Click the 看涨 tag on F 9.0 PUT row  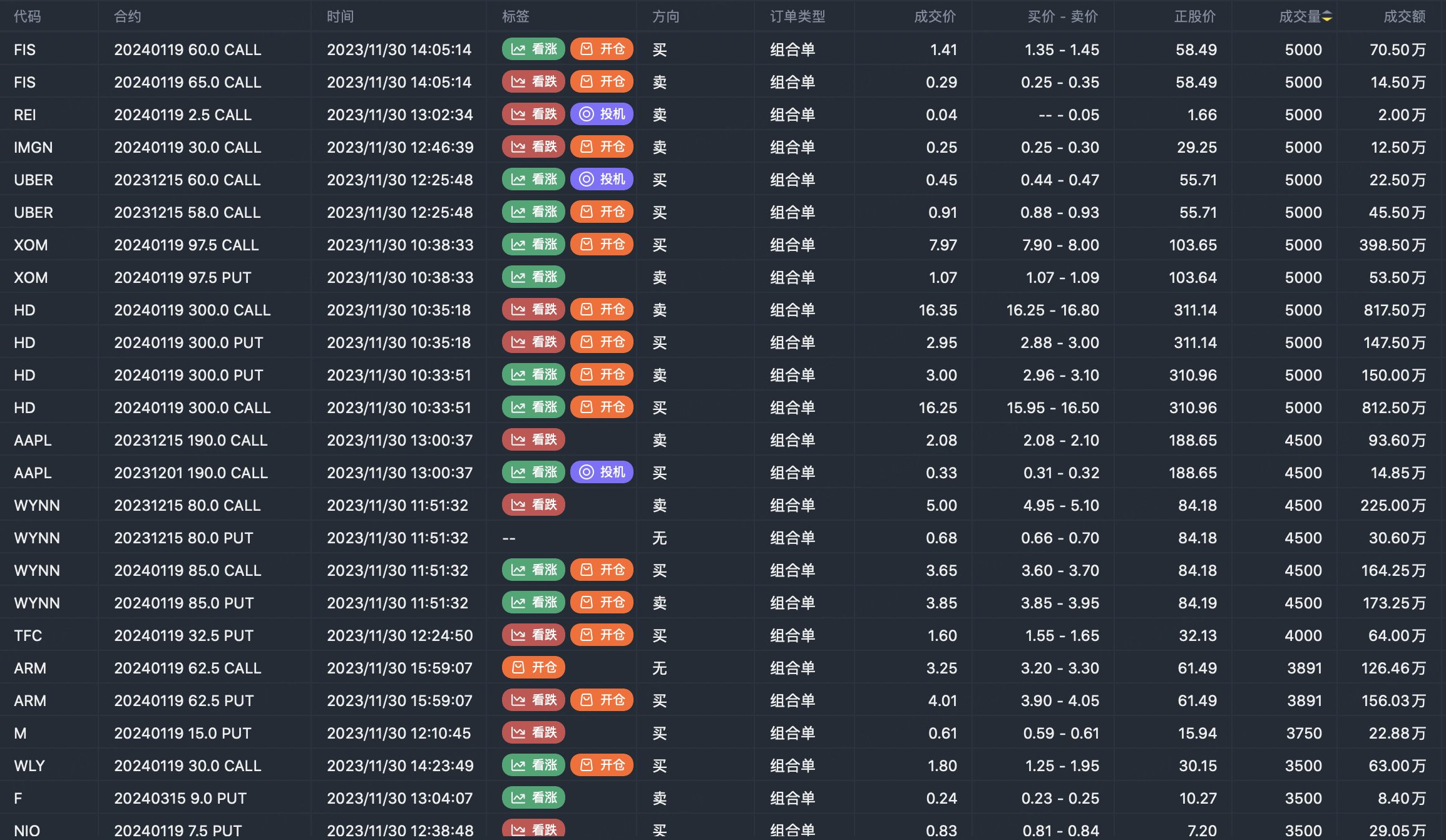pyautogui.click(x=533, y=798)
